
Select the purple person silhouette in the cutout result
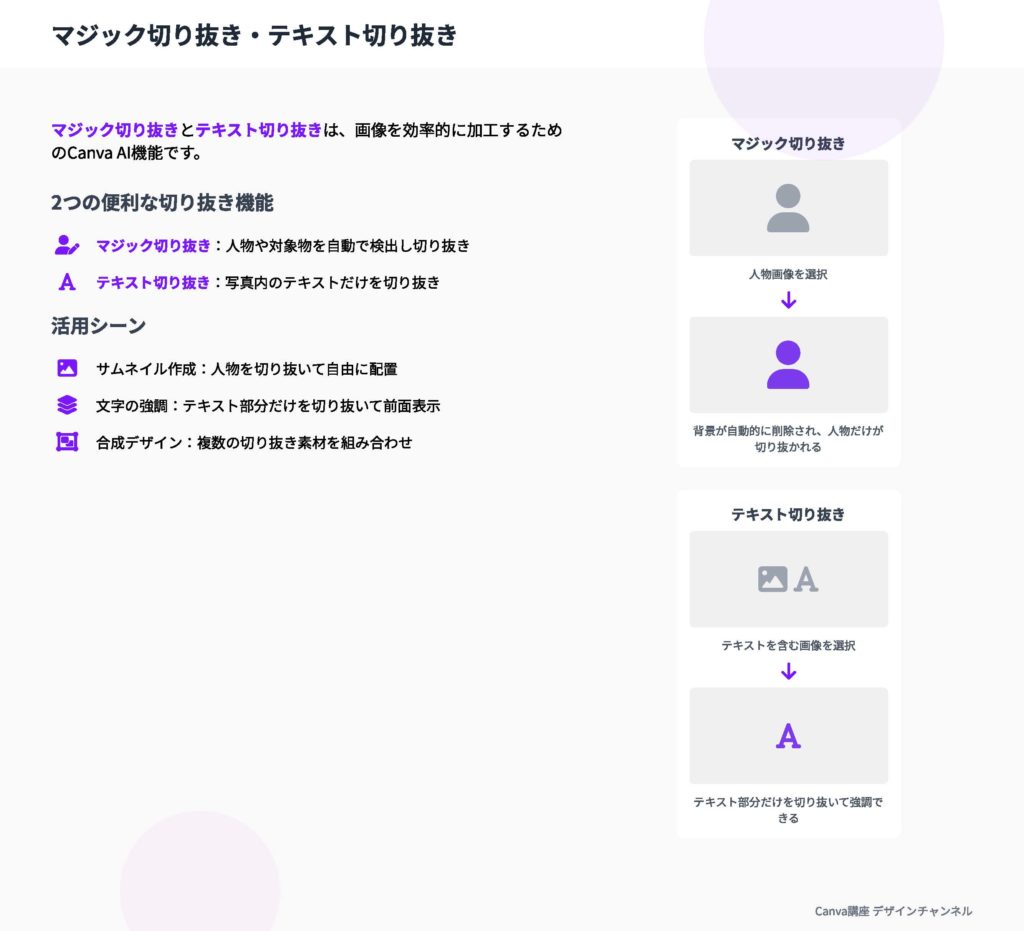coord(788,365)
